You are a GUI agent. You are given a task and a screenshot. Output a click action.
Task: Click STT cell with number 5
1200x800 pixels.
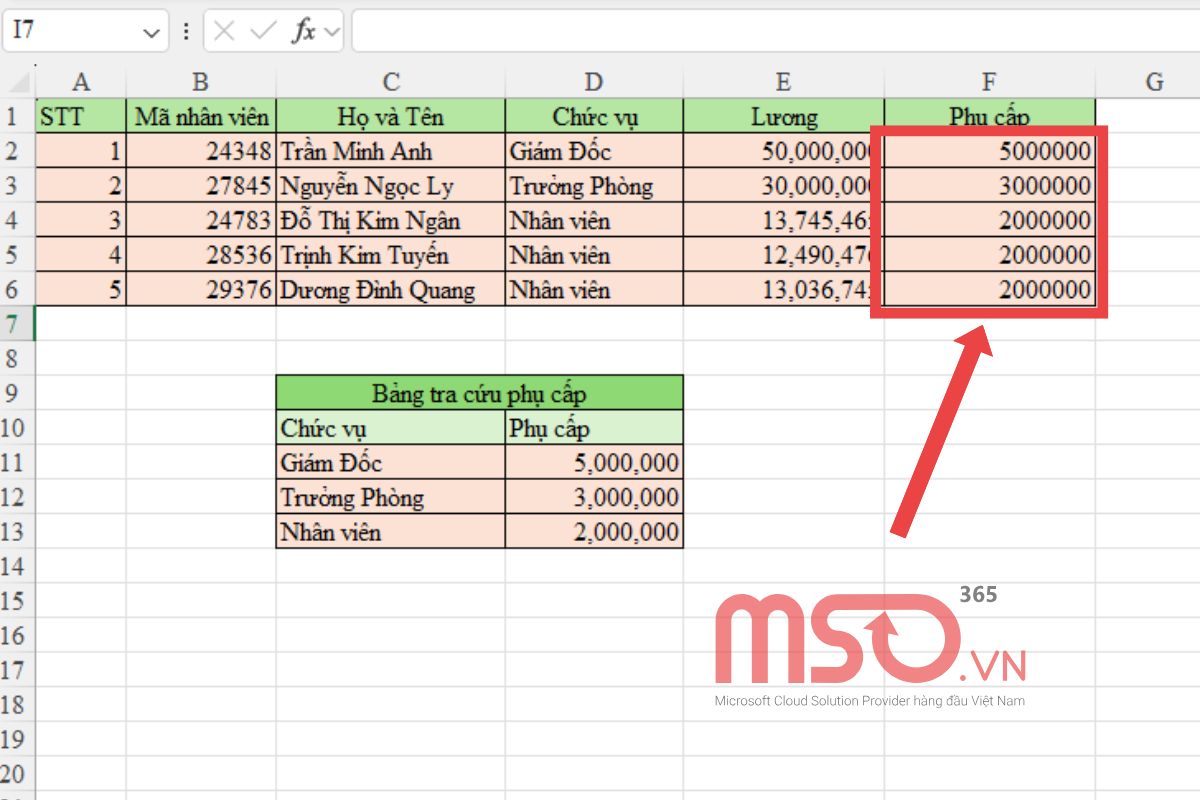coord(81,289)
